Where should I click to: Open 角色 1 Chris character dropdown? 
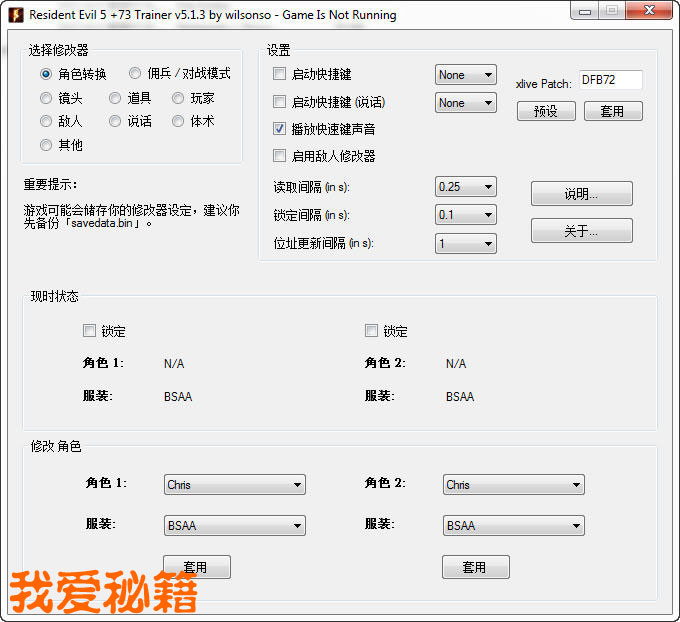tap(235, 485)
